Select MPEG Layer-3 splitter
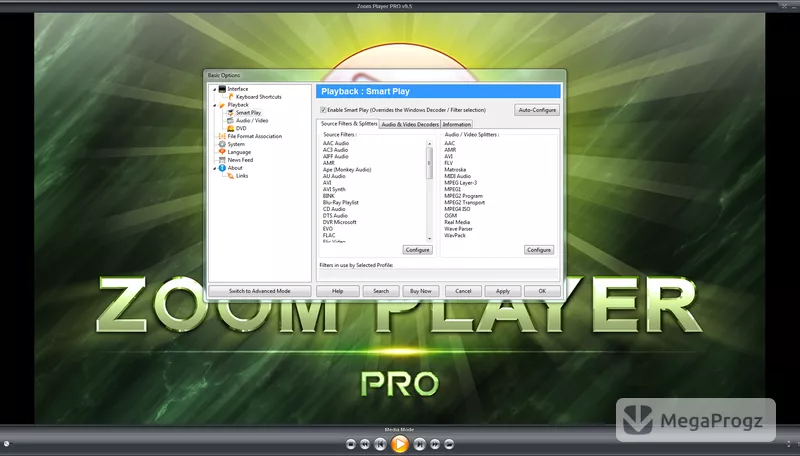Image resolution: width=800 pixels, height=456 pixels. tap(461, 183)
